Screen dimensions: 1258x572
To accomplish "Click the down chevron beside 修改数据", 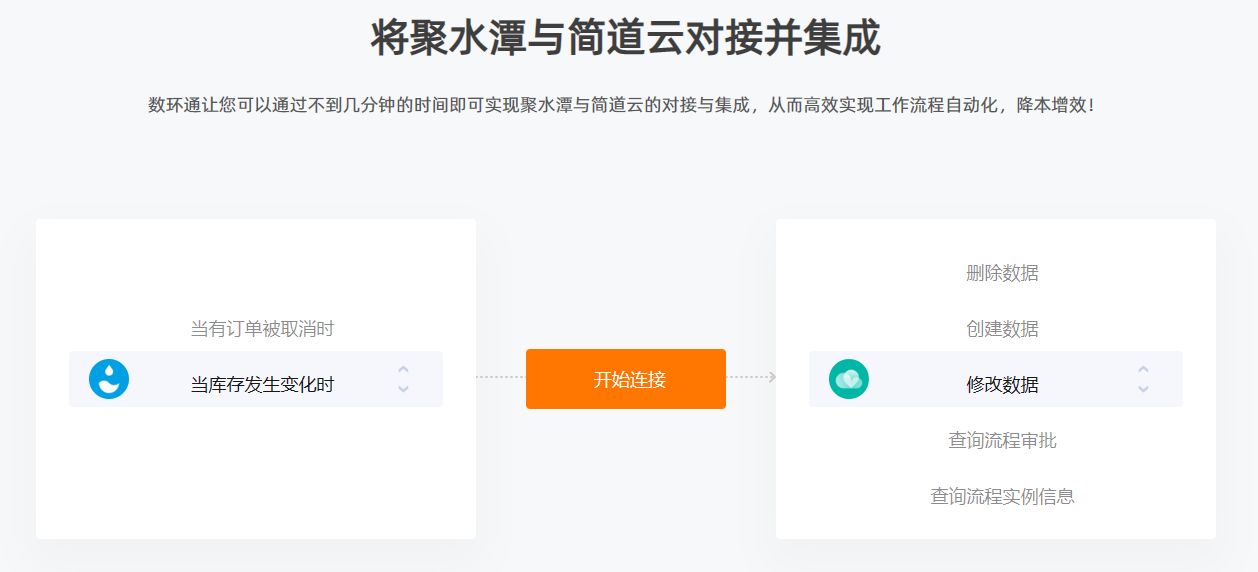I will click(x=1143, y=388).
